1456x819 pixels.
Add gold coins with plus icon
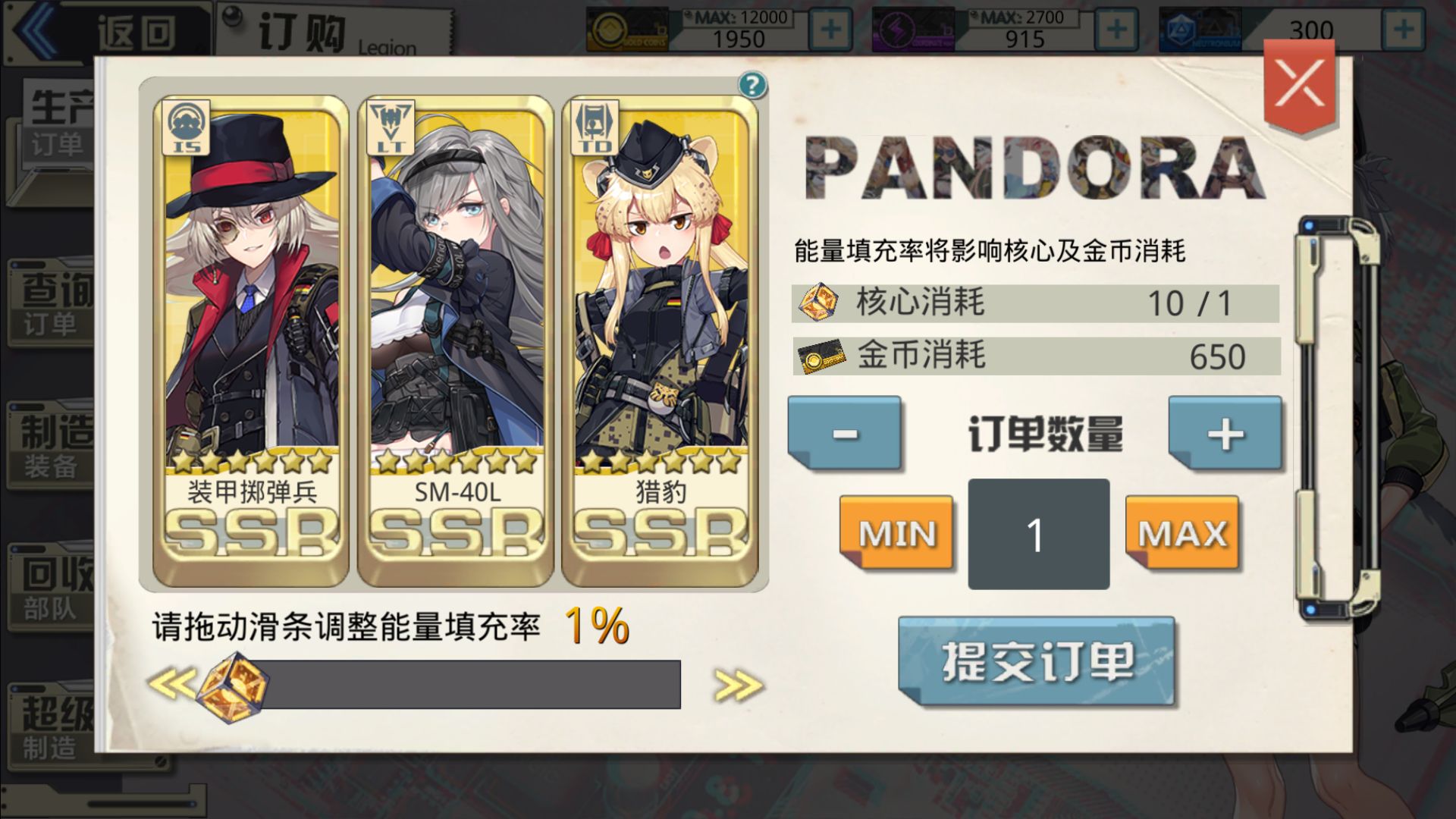(831, 30)
